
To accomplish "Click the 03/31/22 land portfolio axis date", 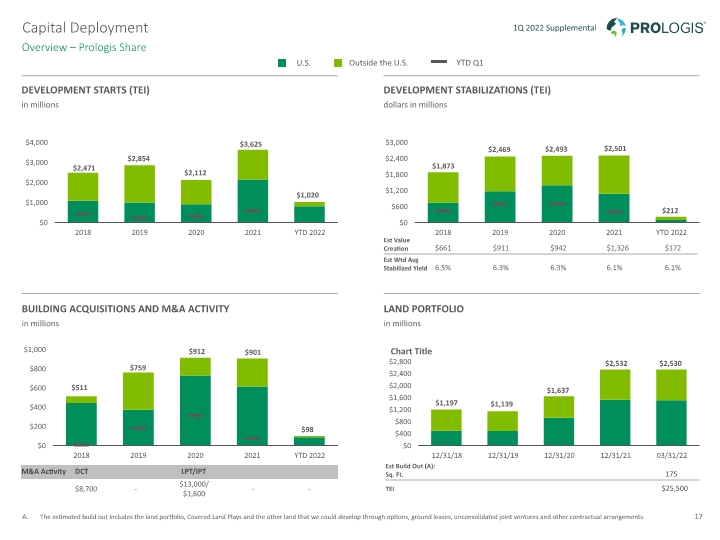I will click(x=672, y=456).
